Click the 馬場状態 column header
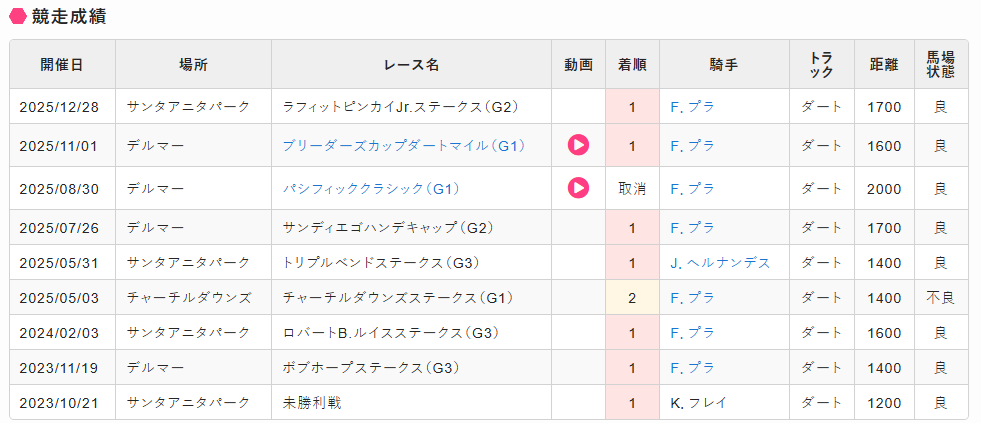This screenshot has width=981, height=423. (940, 65)
